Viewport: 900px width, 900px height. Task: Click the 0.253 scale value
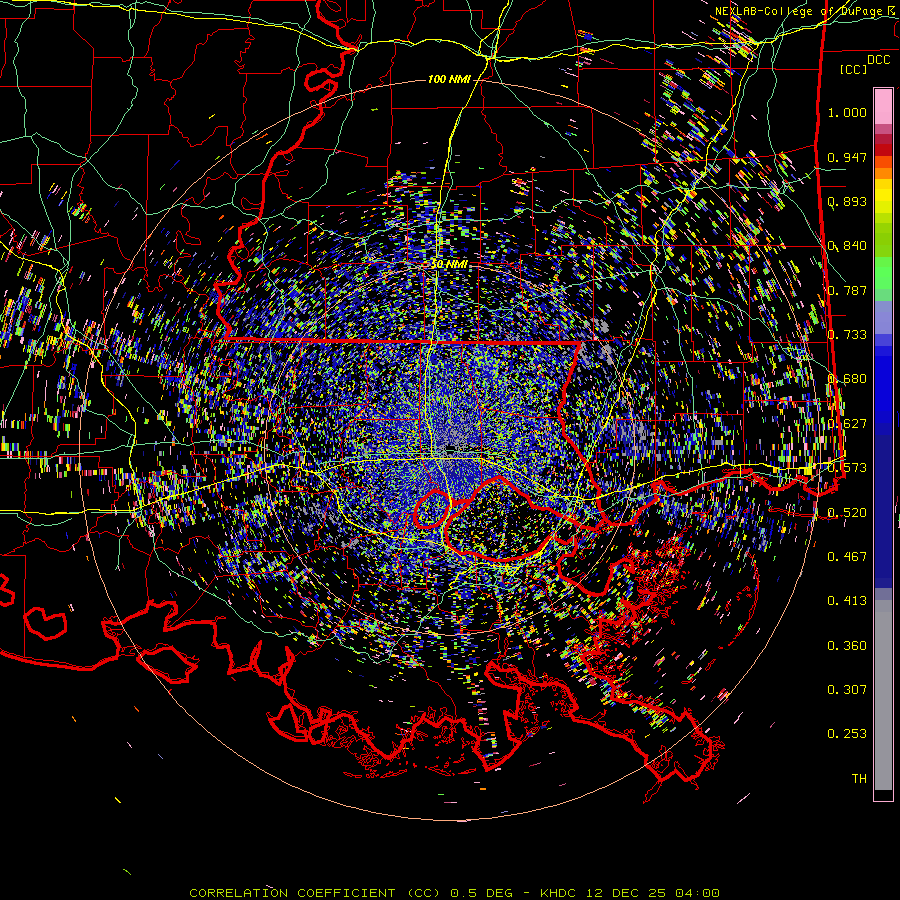(x=847, y=734)
